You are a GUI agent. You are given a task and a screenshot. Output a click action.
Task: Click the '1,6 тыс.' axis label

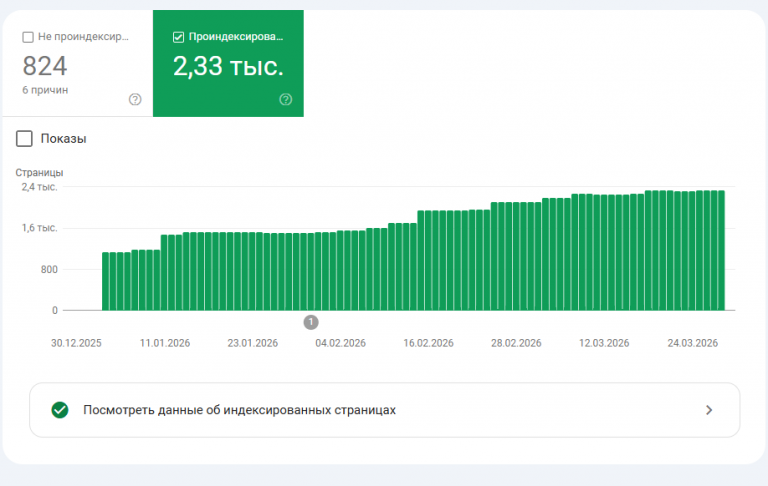coord(39,228)
